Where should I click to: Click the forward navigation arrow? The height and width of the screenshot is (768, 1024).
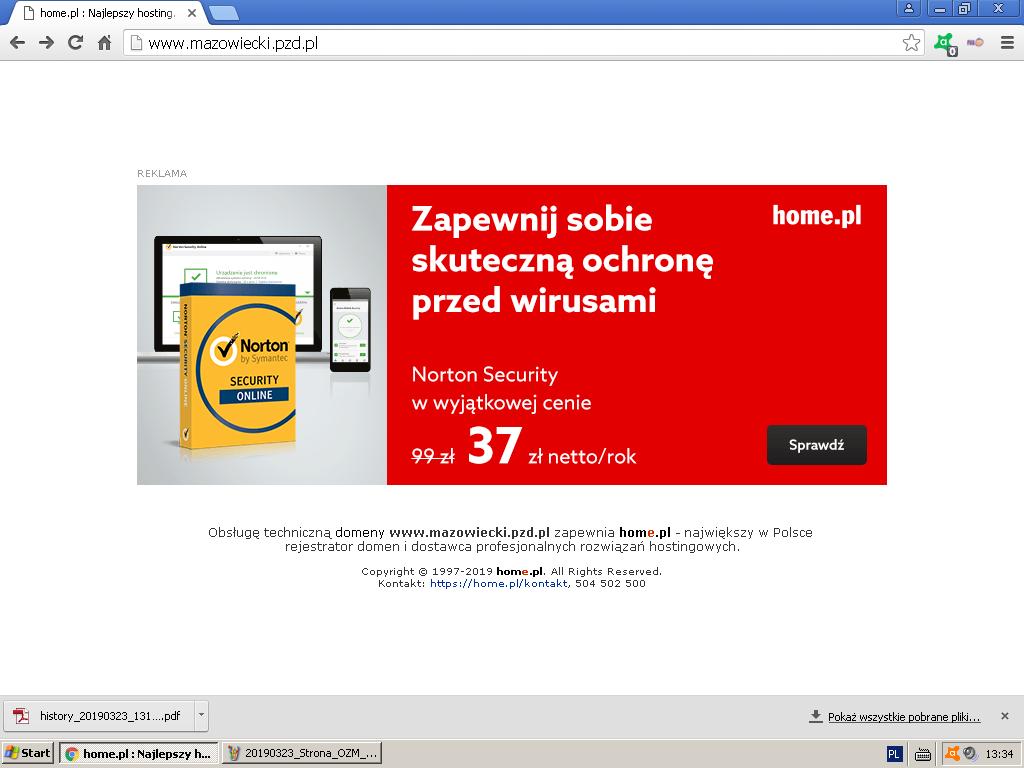pyautogui.click(x=46, y=43)
